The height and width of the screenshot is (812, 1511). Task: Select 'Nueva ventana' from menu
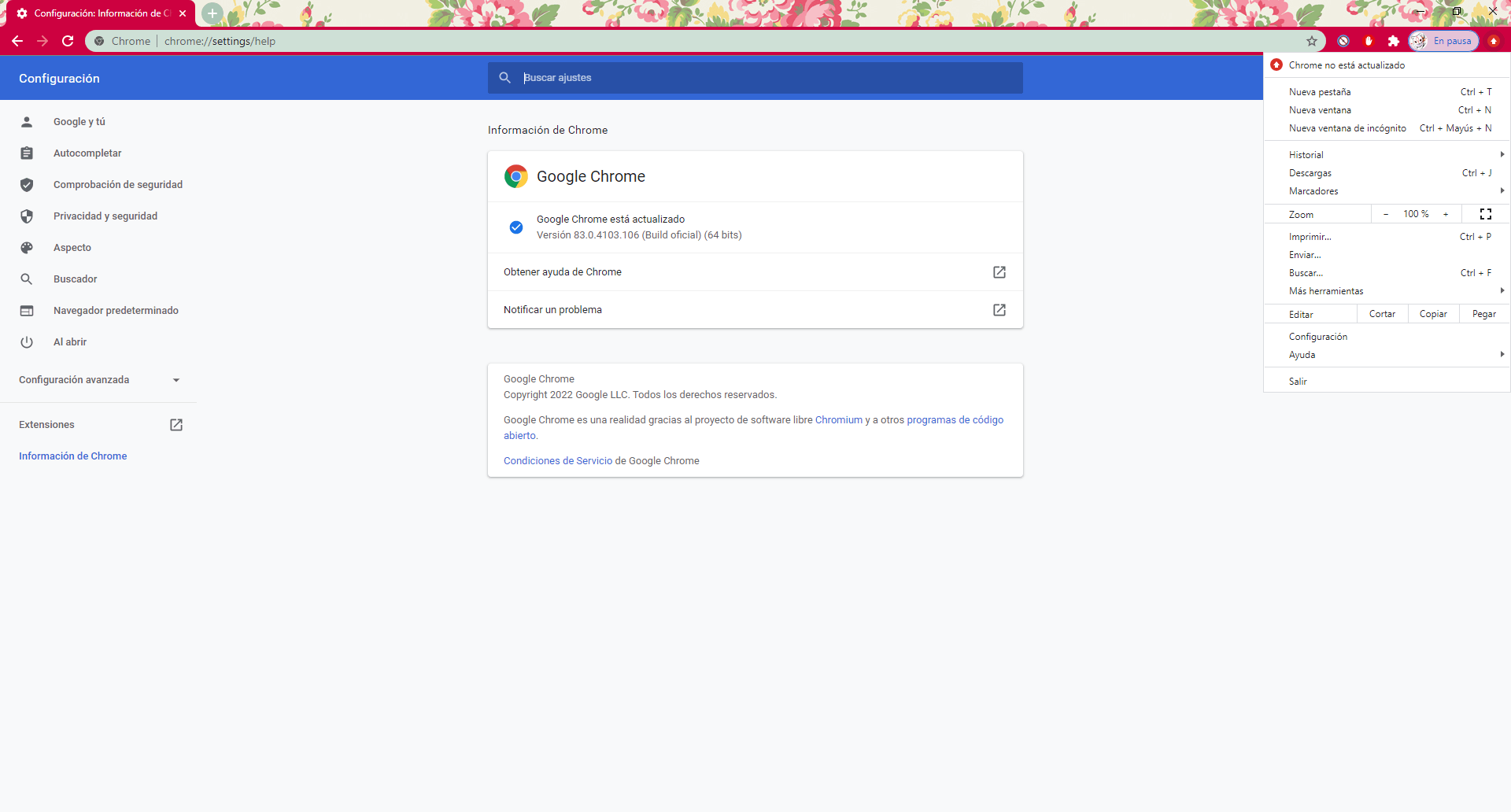[1387, 110]
